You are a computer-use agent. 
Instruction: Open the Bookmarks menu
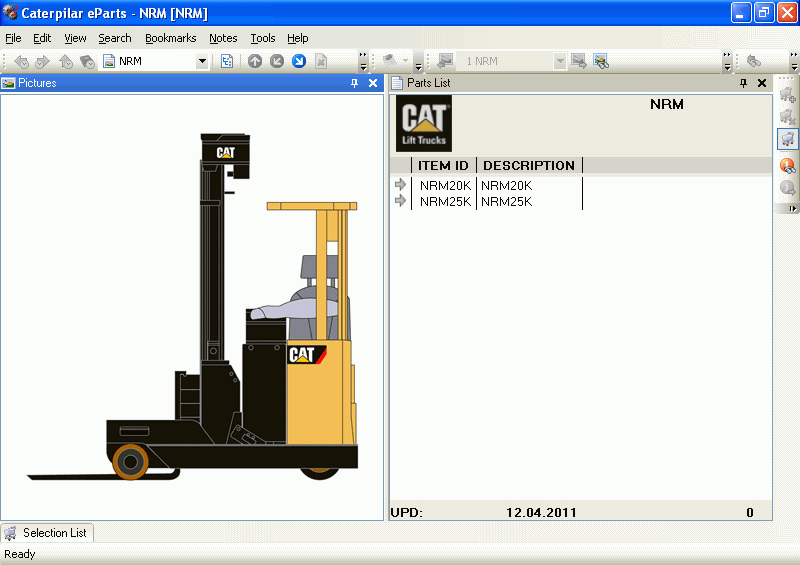coord(170,38)
